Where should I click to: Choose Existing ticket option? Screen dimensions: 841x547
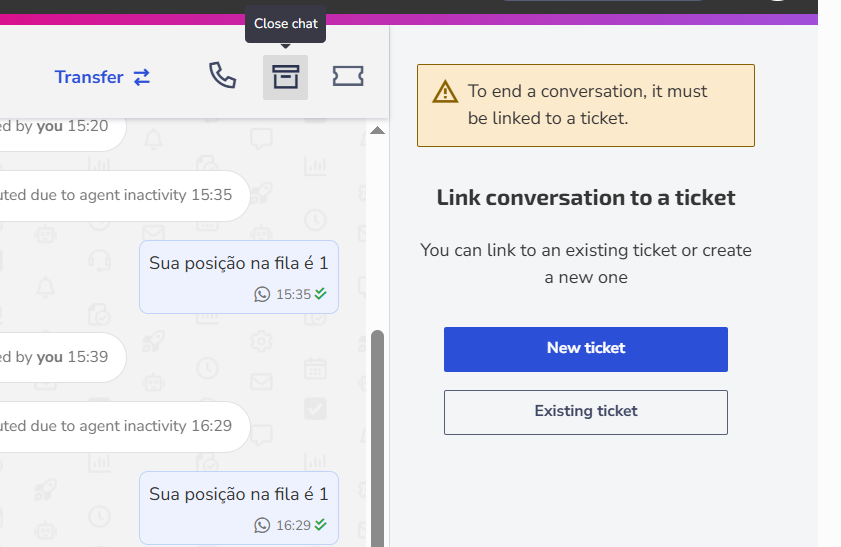(x=586, y=412)
